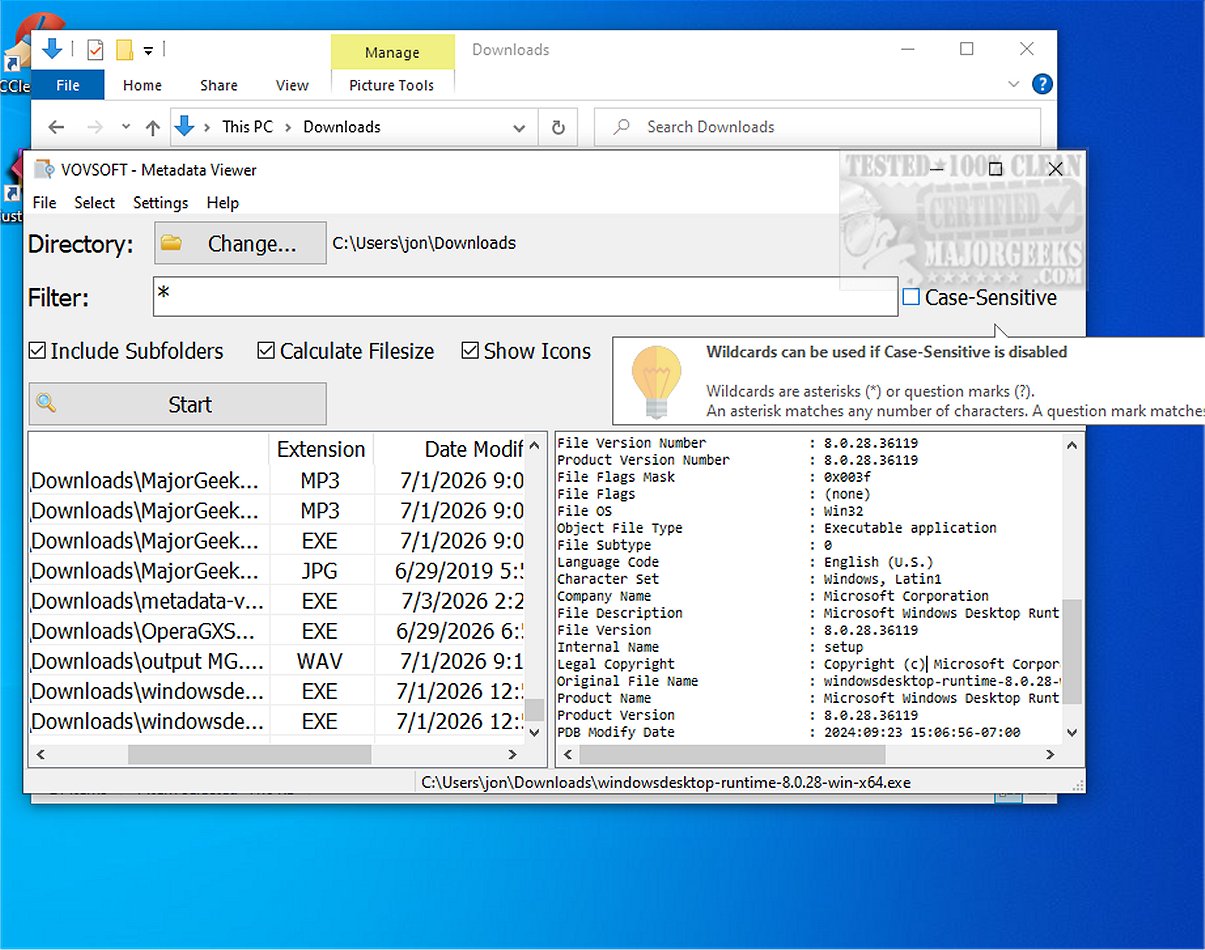Click Explorer forward arrow
Image resolution: width=1205 pixels, height=950 pixels.
[95, 127]
